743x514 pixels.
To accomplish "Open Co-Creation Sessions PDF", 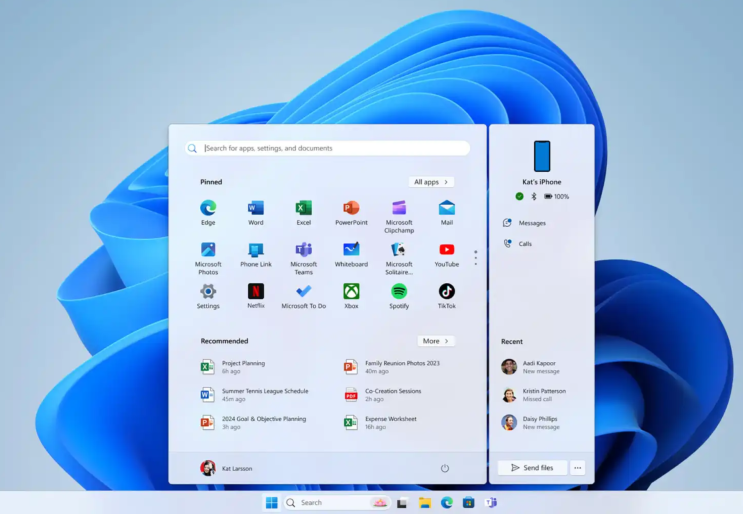I will pyautogui.click(x=383, y=395).
